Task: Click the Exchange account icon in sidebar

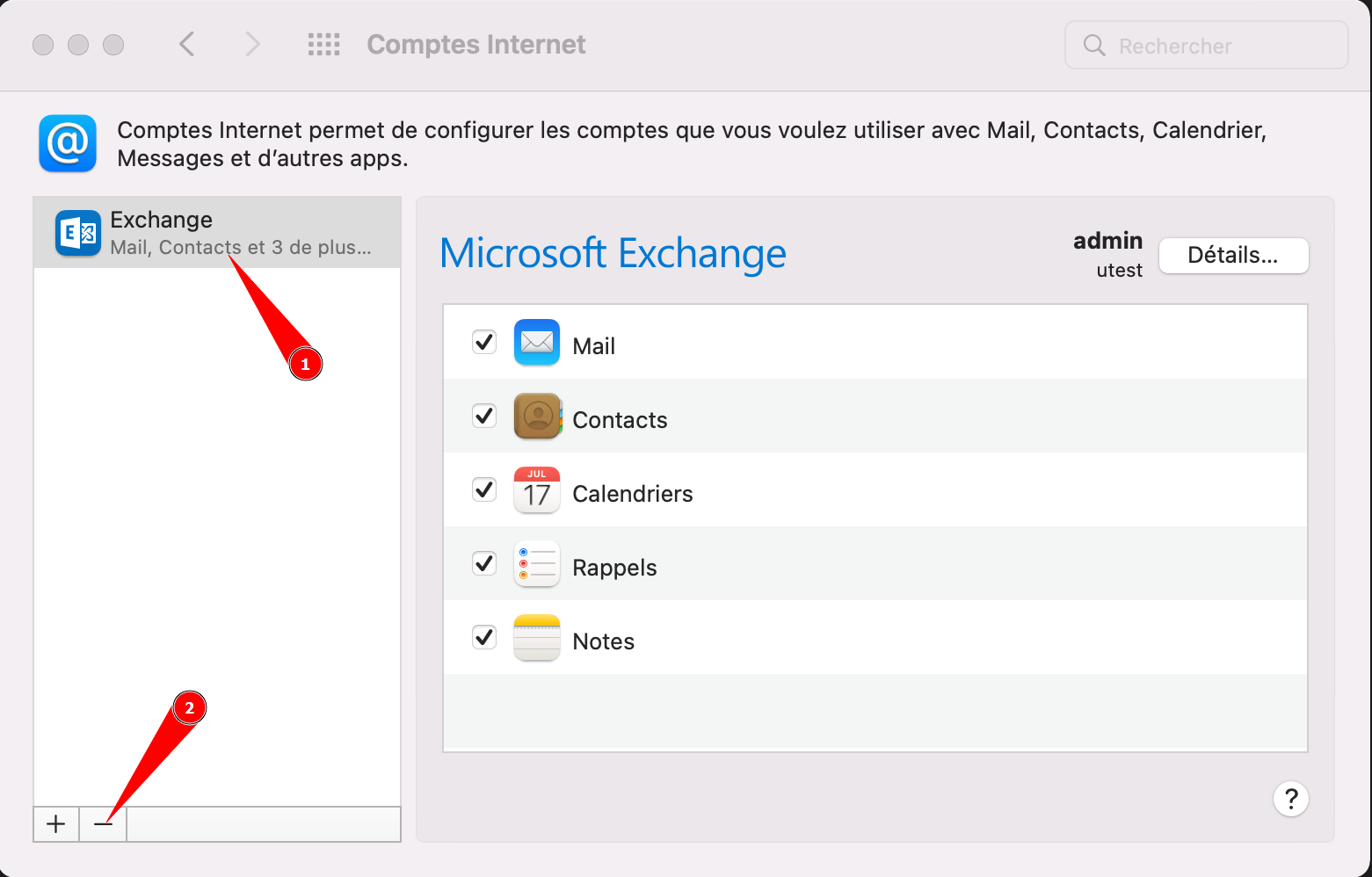Action: [x=77, y=233]
